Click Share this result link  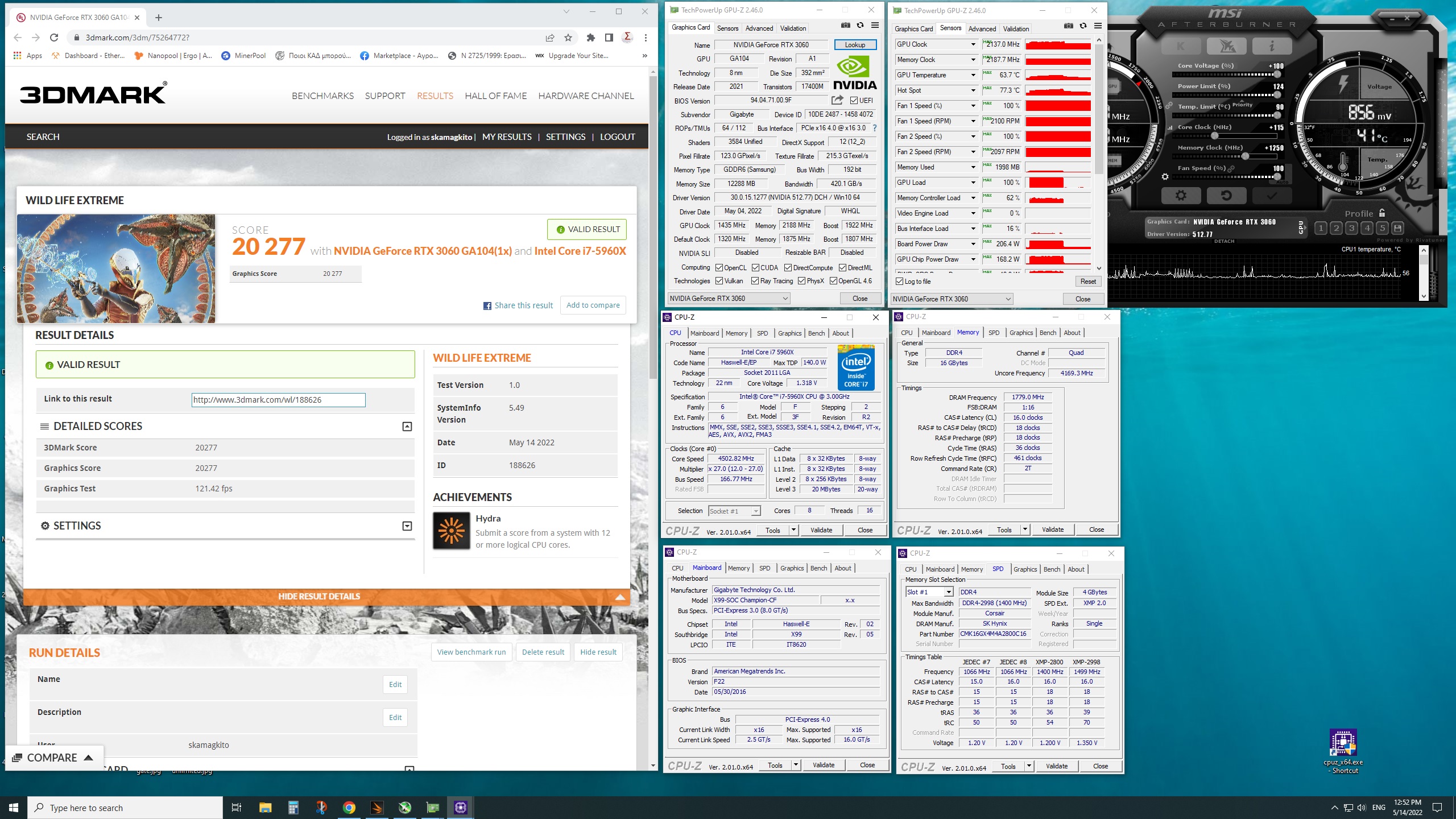(518, 305)
